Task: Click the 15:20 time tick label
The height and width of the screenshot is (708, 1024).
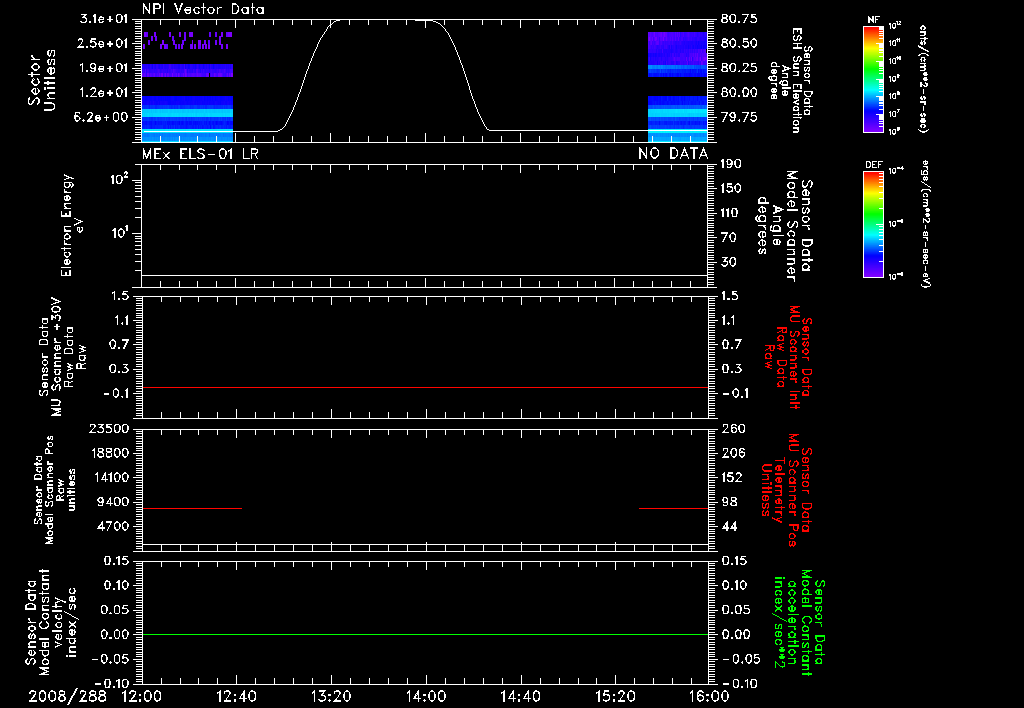Action: [615, 696]
